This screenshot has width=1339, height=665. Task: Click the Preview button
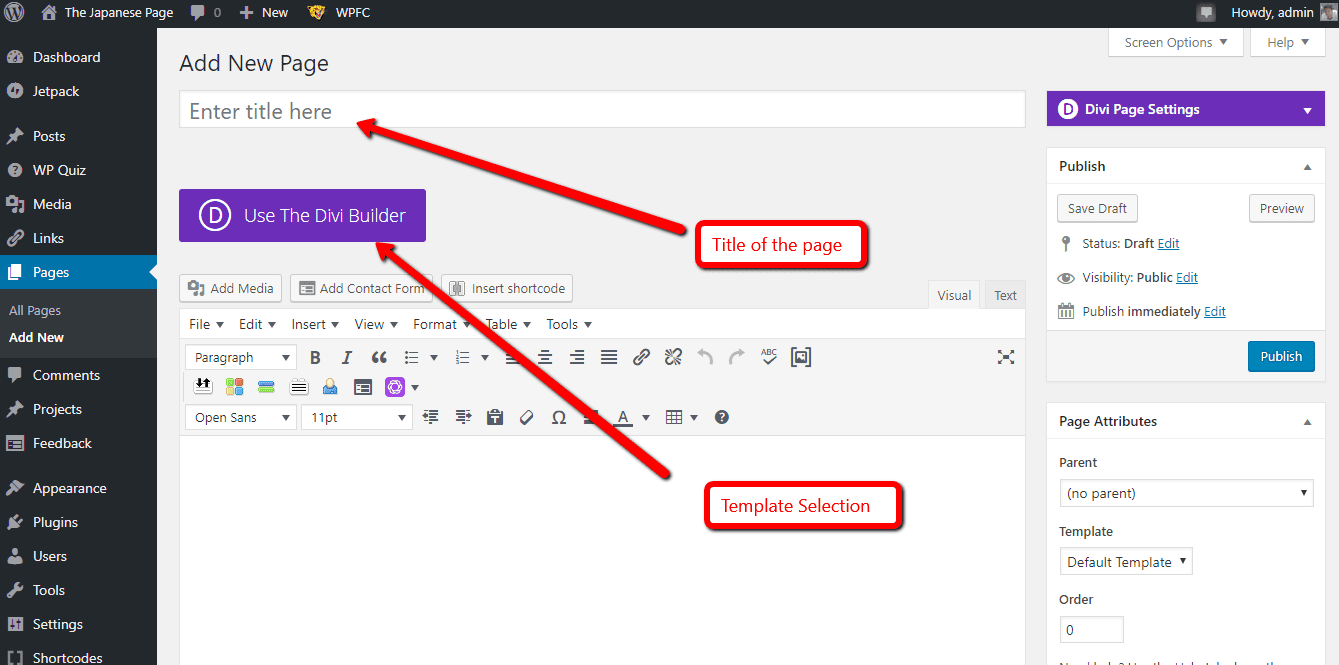(1282, 209)
